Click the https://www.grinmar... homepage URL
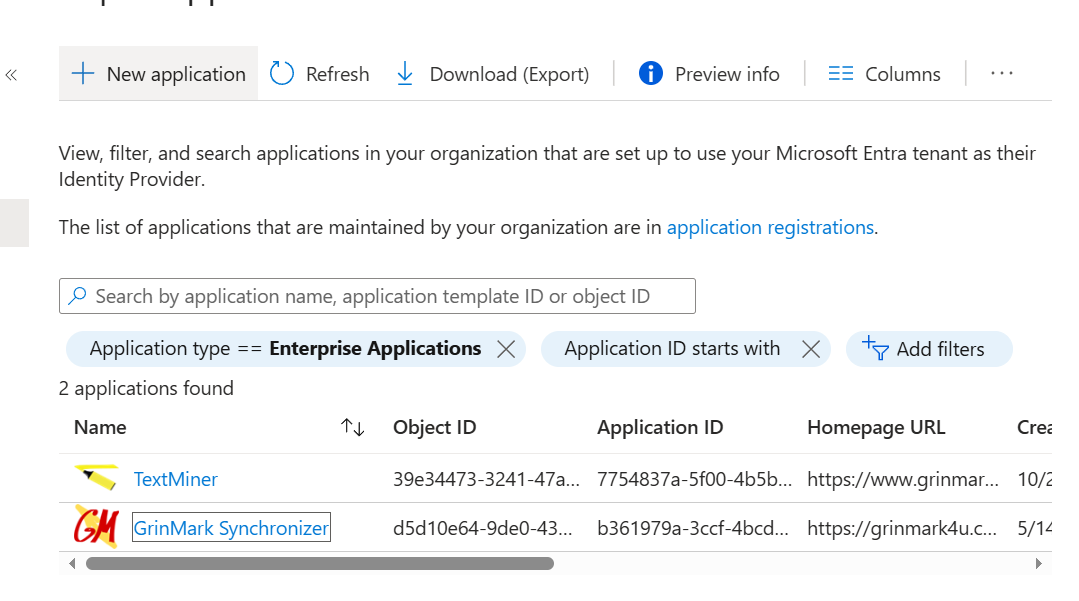The image size is (1079, 601). [903, 479]
